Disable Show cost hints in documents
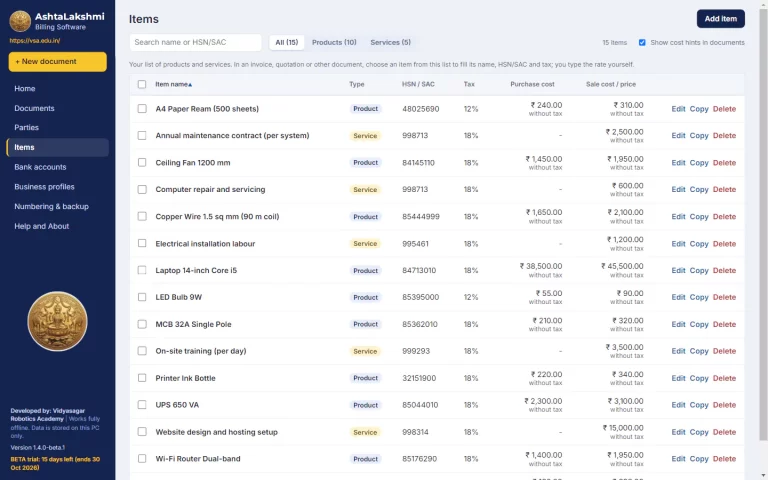Screen dimensions: 768x480 (642, 43)
